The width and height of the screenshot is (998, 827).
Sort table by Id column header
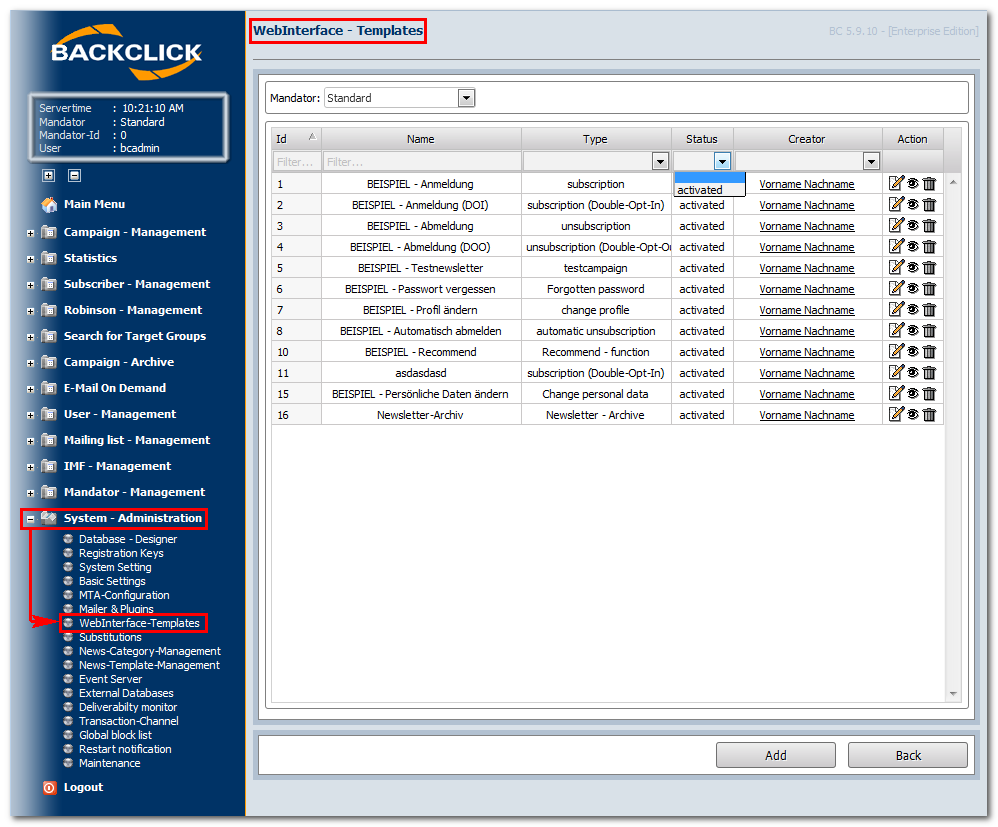297,139
